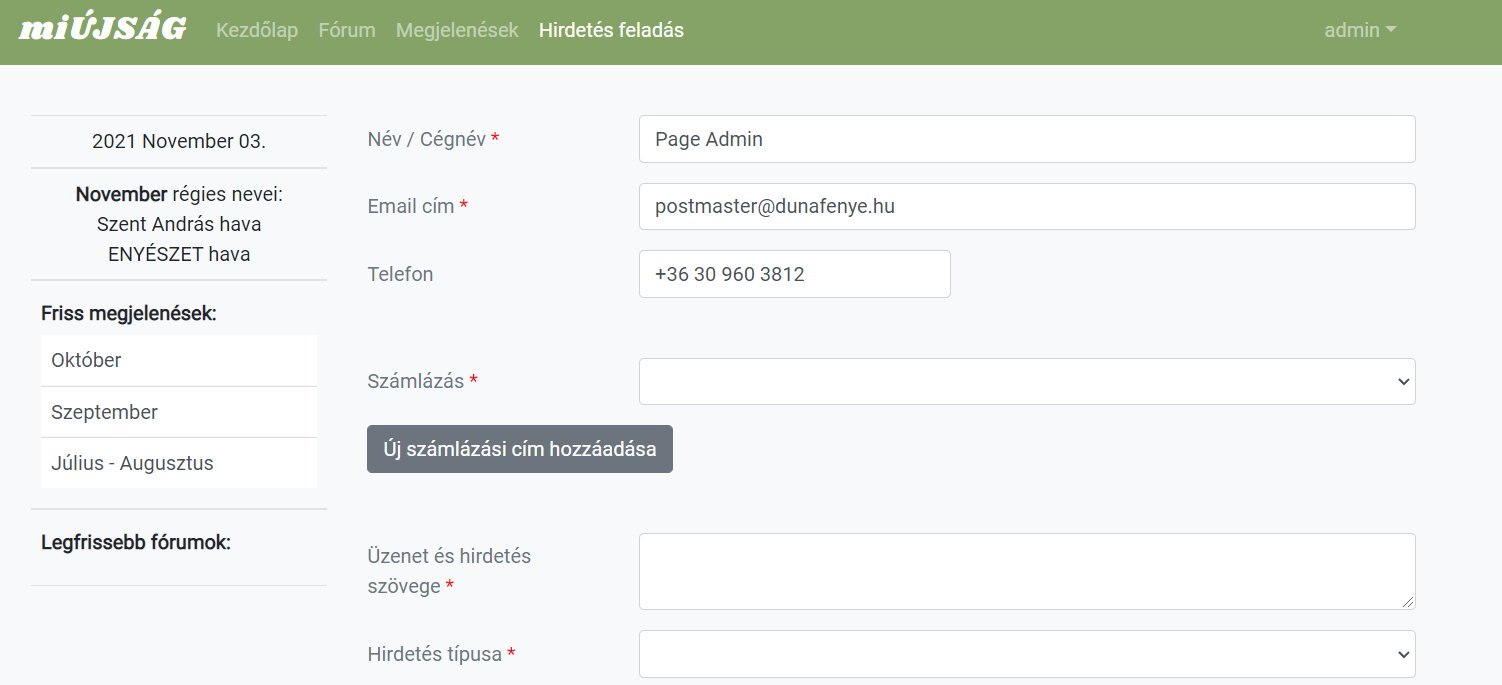This screenshot has height=685, width=1502.
Task: Click the 'Legfrissebb fórumok:' heading
Action: click(136, 543)
